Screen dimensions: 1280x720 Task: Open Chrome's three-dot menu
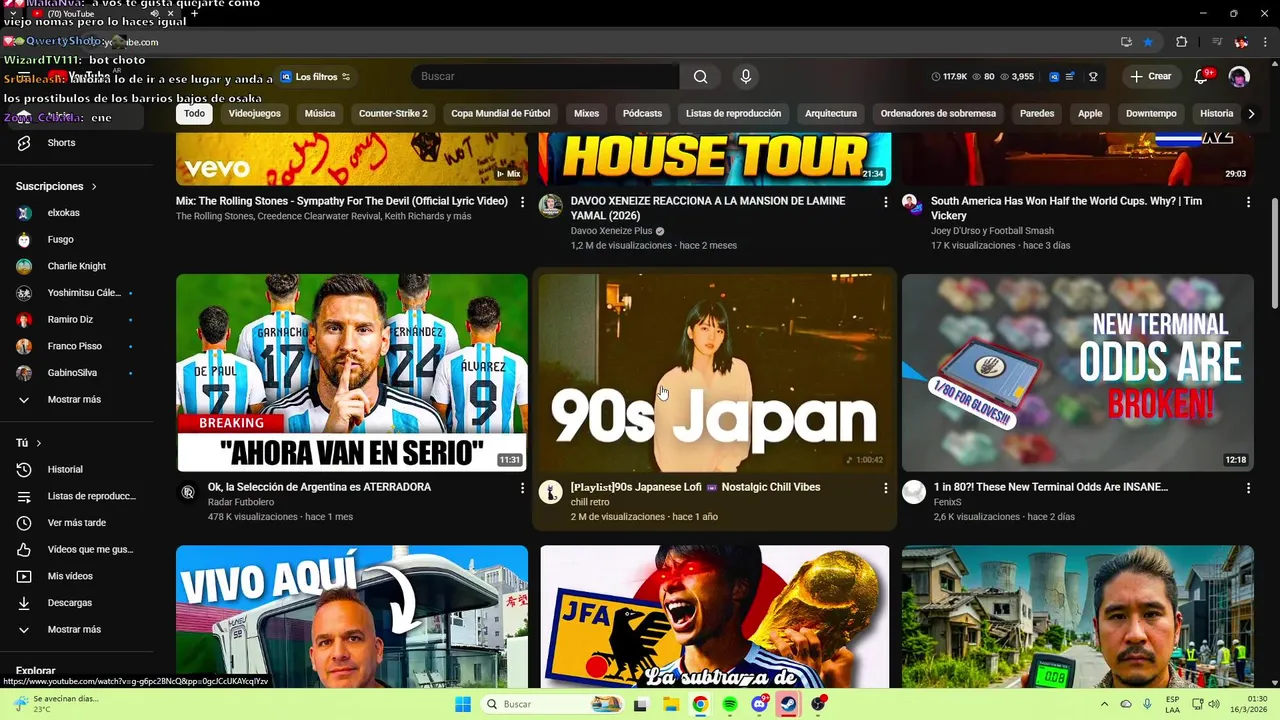click(x=1264, y=42)
